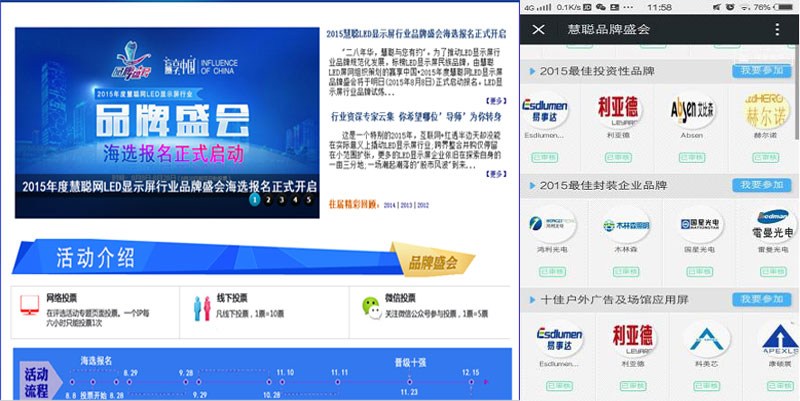800x401 pixels.
Task: Click 我要参加 for 2015最佳封装企业品牌
Action: 762,185
